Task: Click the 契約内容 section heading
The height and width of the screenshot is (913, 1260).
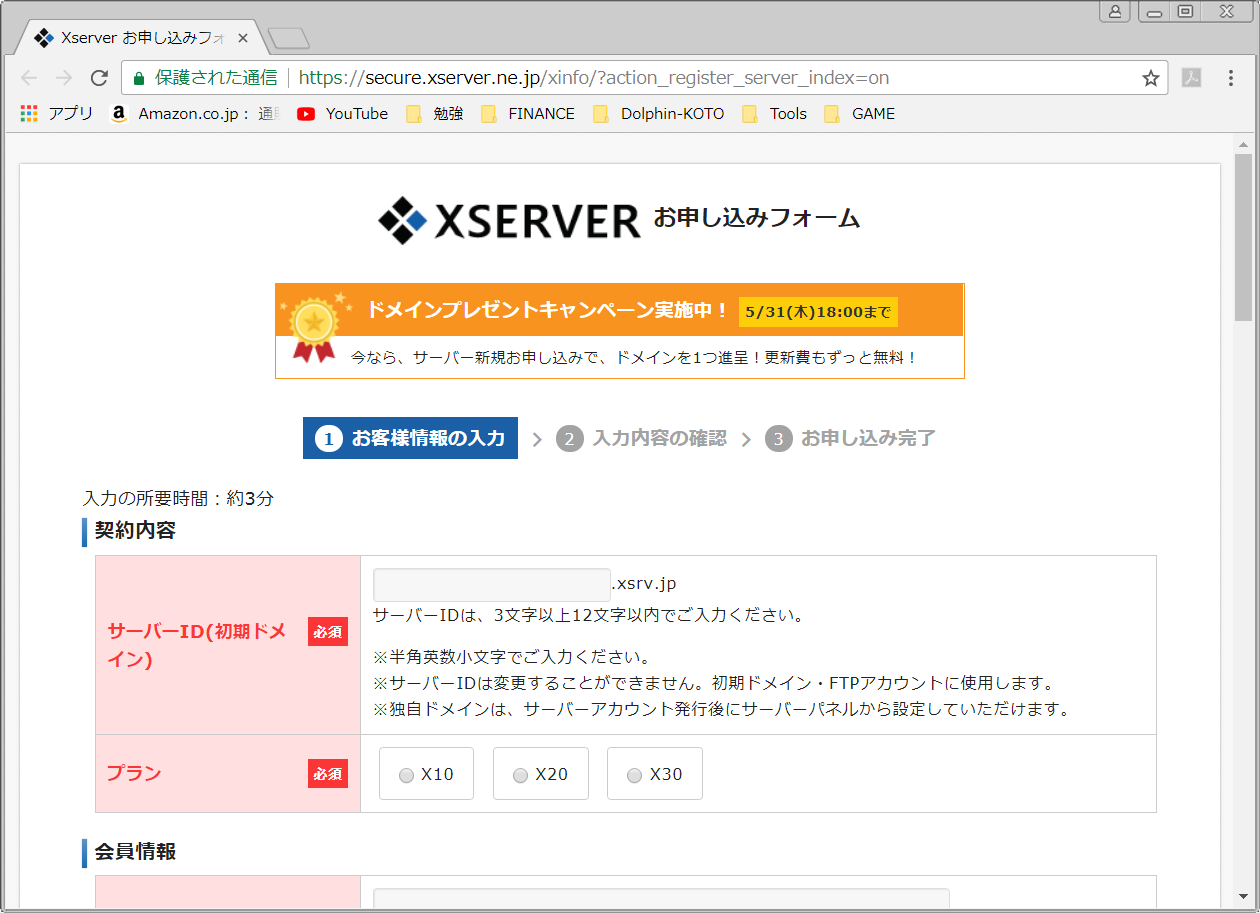Action: (135, 531)
